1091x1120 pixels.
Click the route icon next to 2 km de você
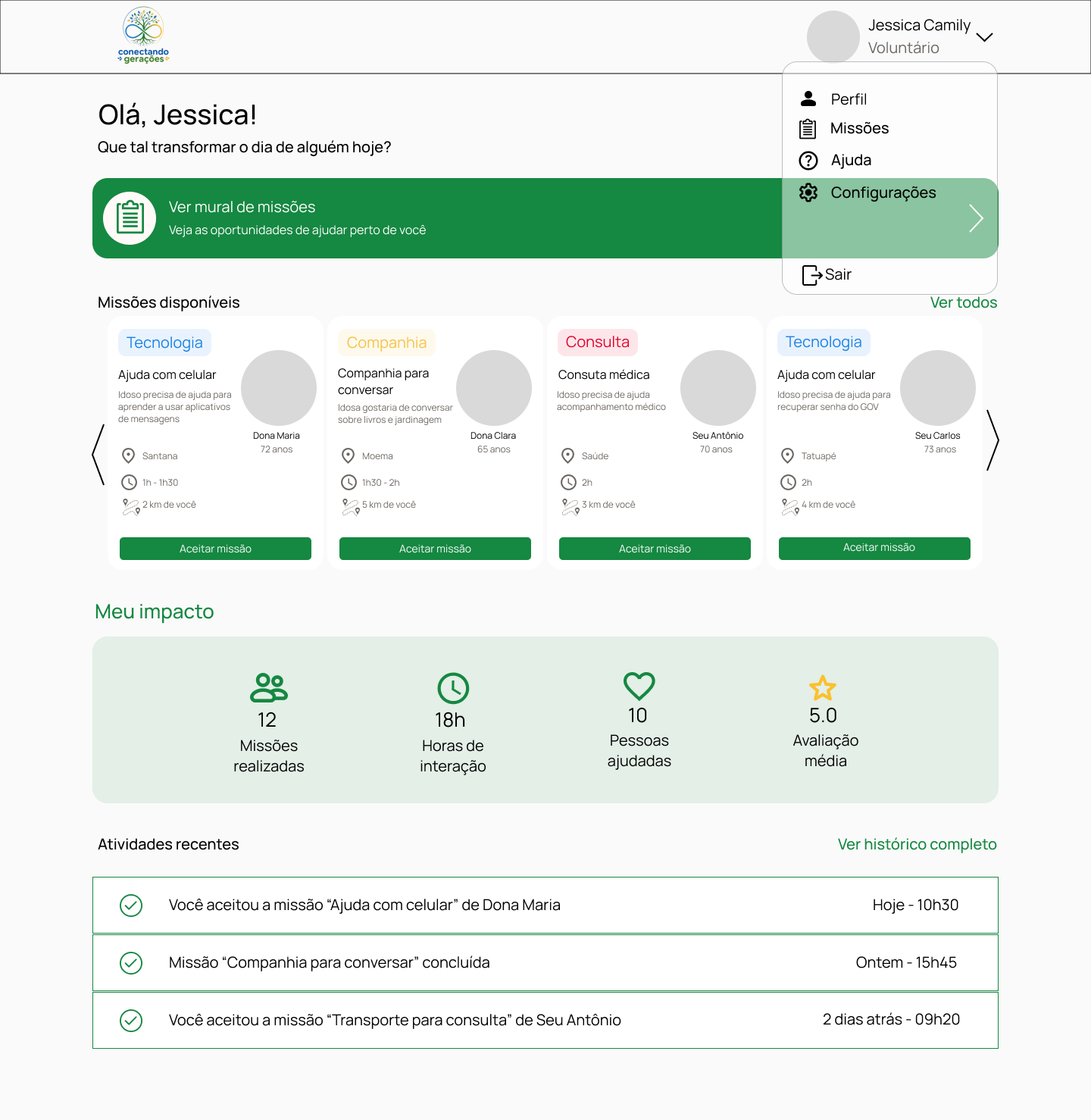tap(131, 507)
